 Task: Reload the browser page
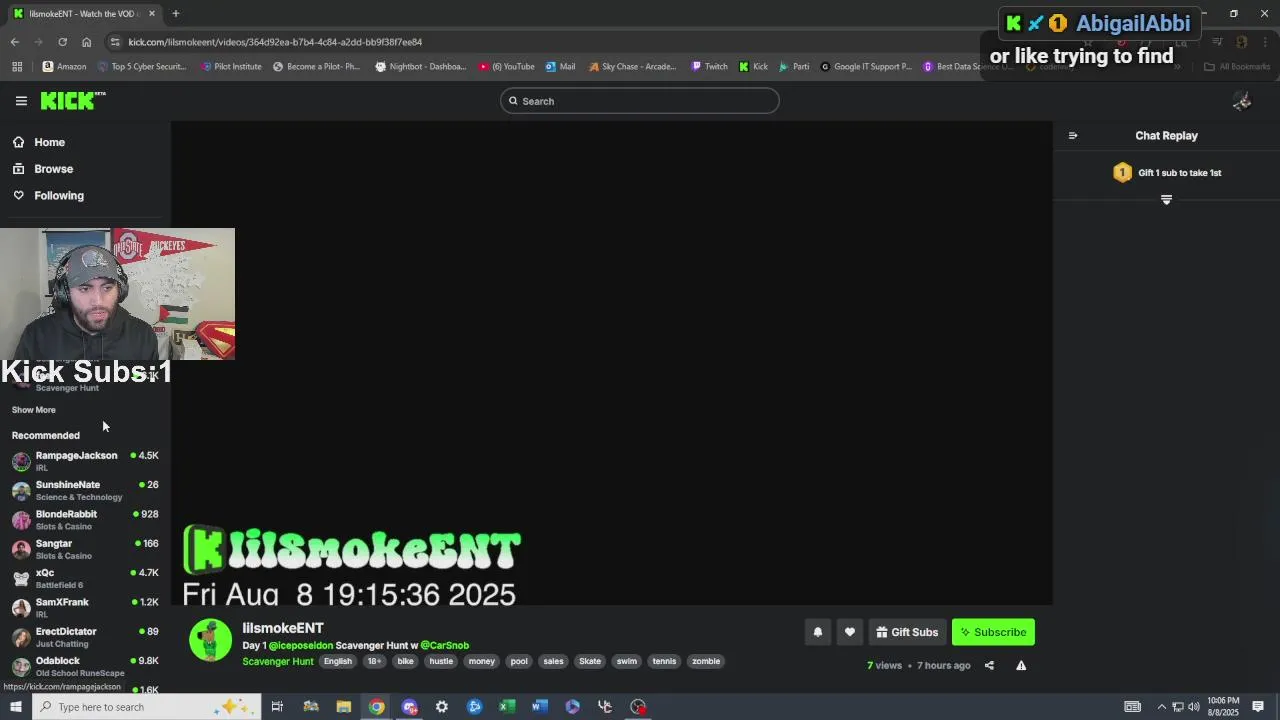62,42
